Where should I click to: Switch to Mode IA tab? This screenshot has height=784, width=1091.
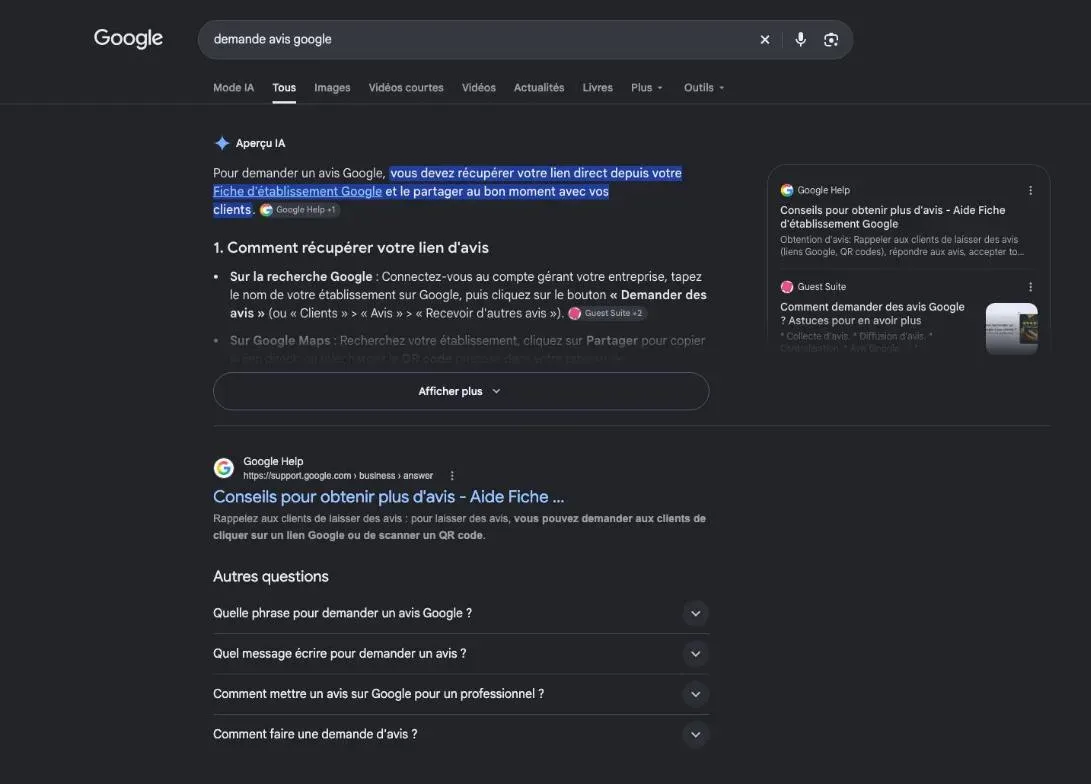point(234,88)
